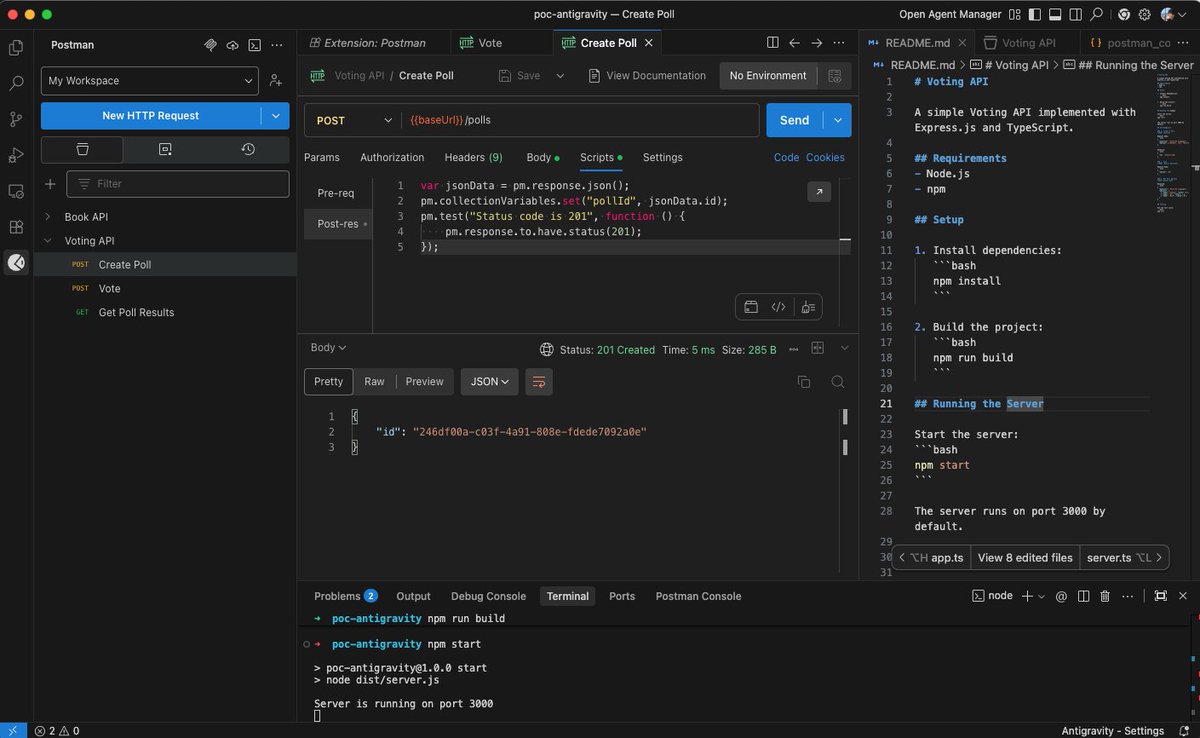
Task: Select the Pre-req script tab
Action: coord(336,193)
